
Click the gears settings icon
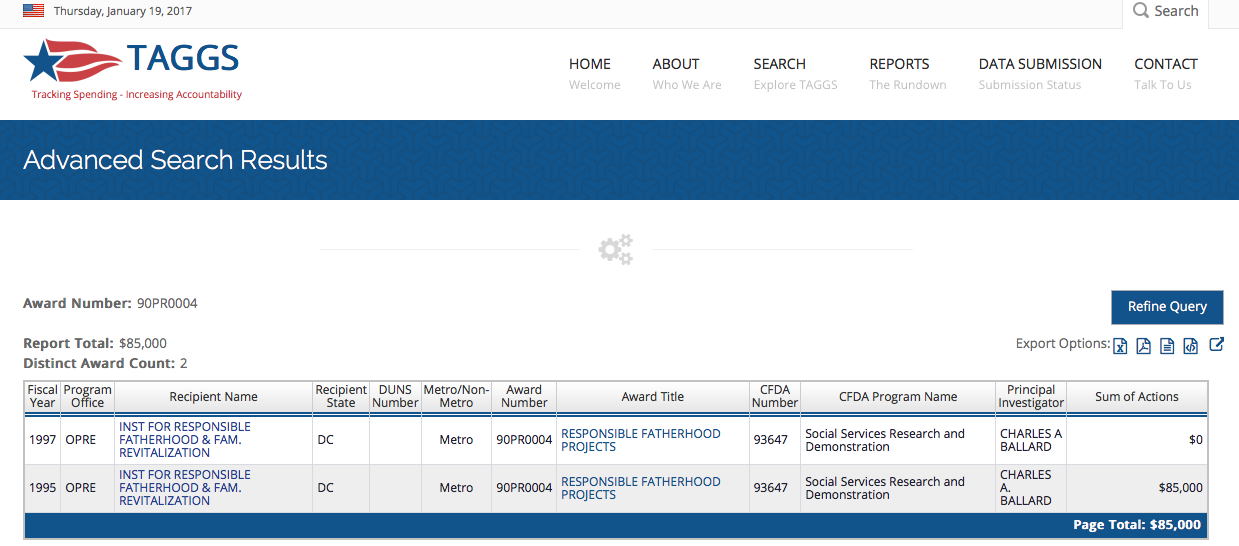pyautogui.click(x=616, y=249)
